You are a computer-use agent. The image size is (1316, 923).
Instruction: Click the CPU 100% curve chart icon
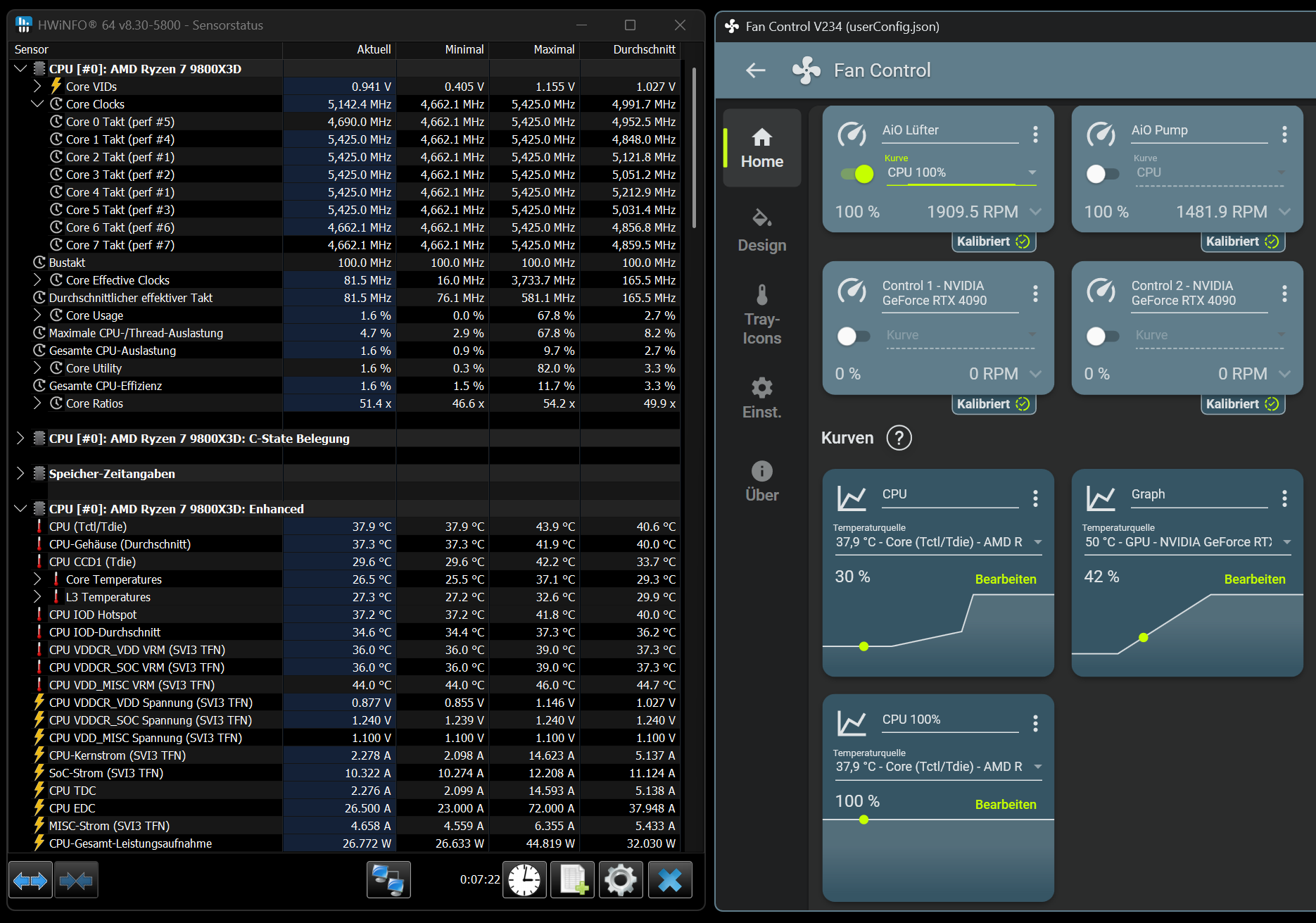(852, 723)
